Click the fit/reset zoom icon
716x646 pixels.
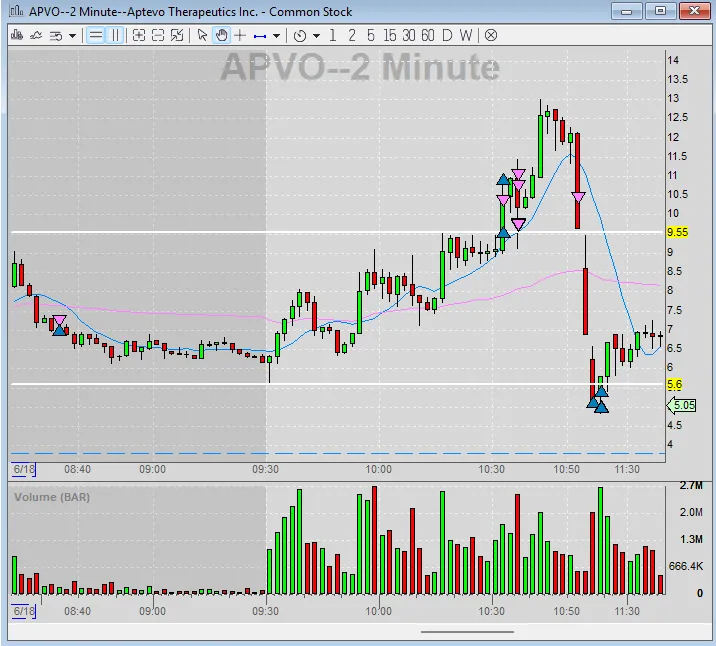pos(177,35)
